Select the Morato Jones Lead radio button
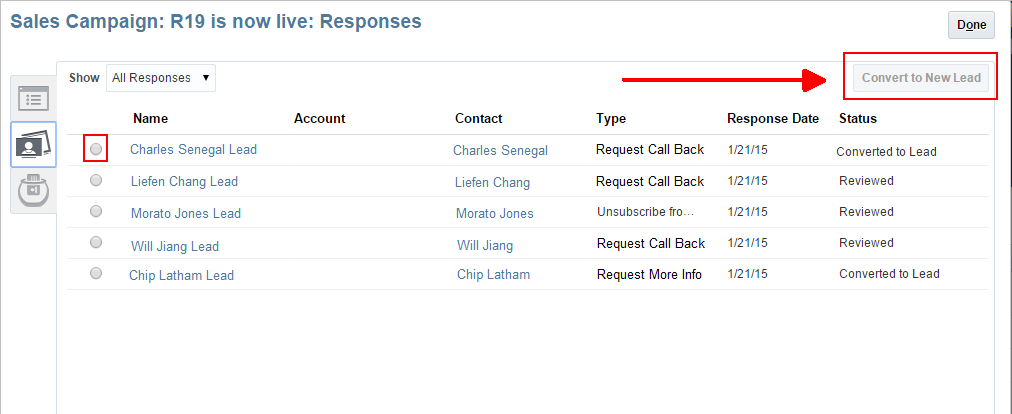 96,212
